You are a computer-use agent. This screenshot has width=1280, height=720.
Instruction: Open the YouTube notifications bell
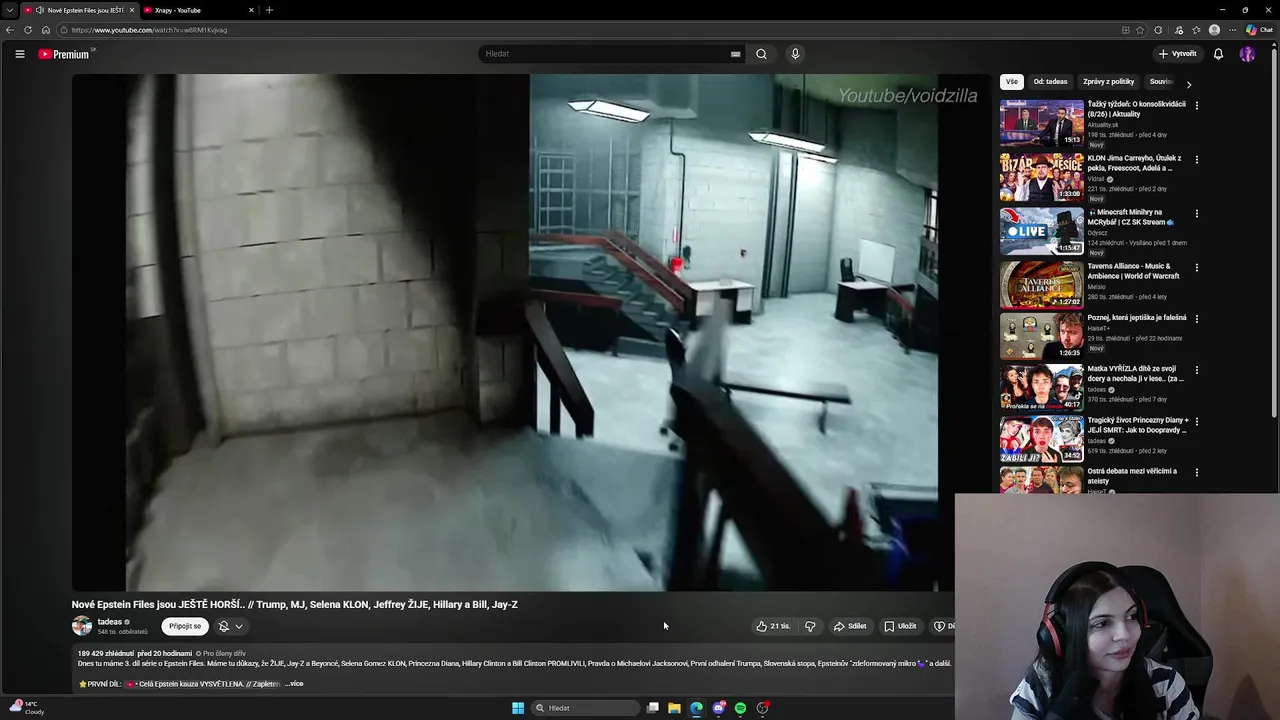click(1218, 54)
